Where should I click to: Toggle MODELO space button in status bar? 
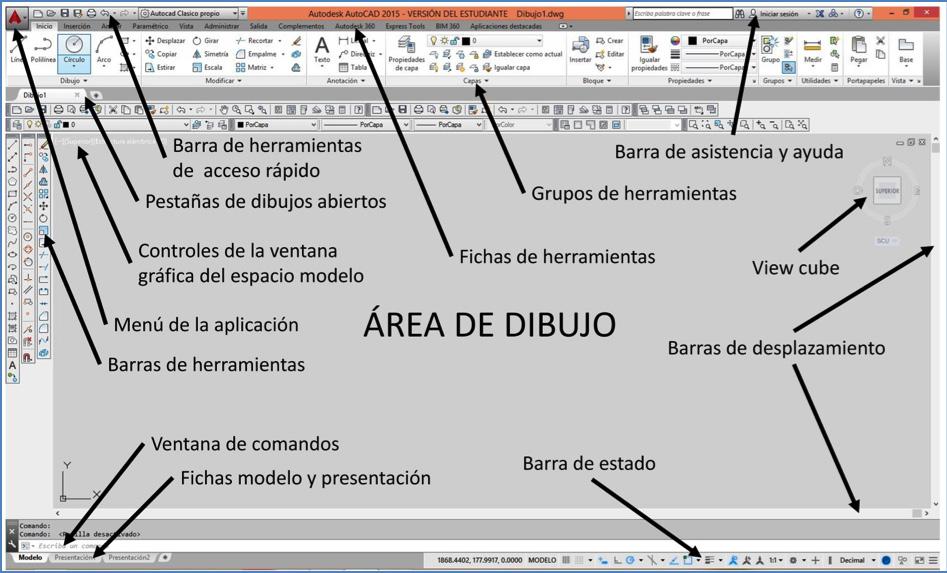coord(542,560)
